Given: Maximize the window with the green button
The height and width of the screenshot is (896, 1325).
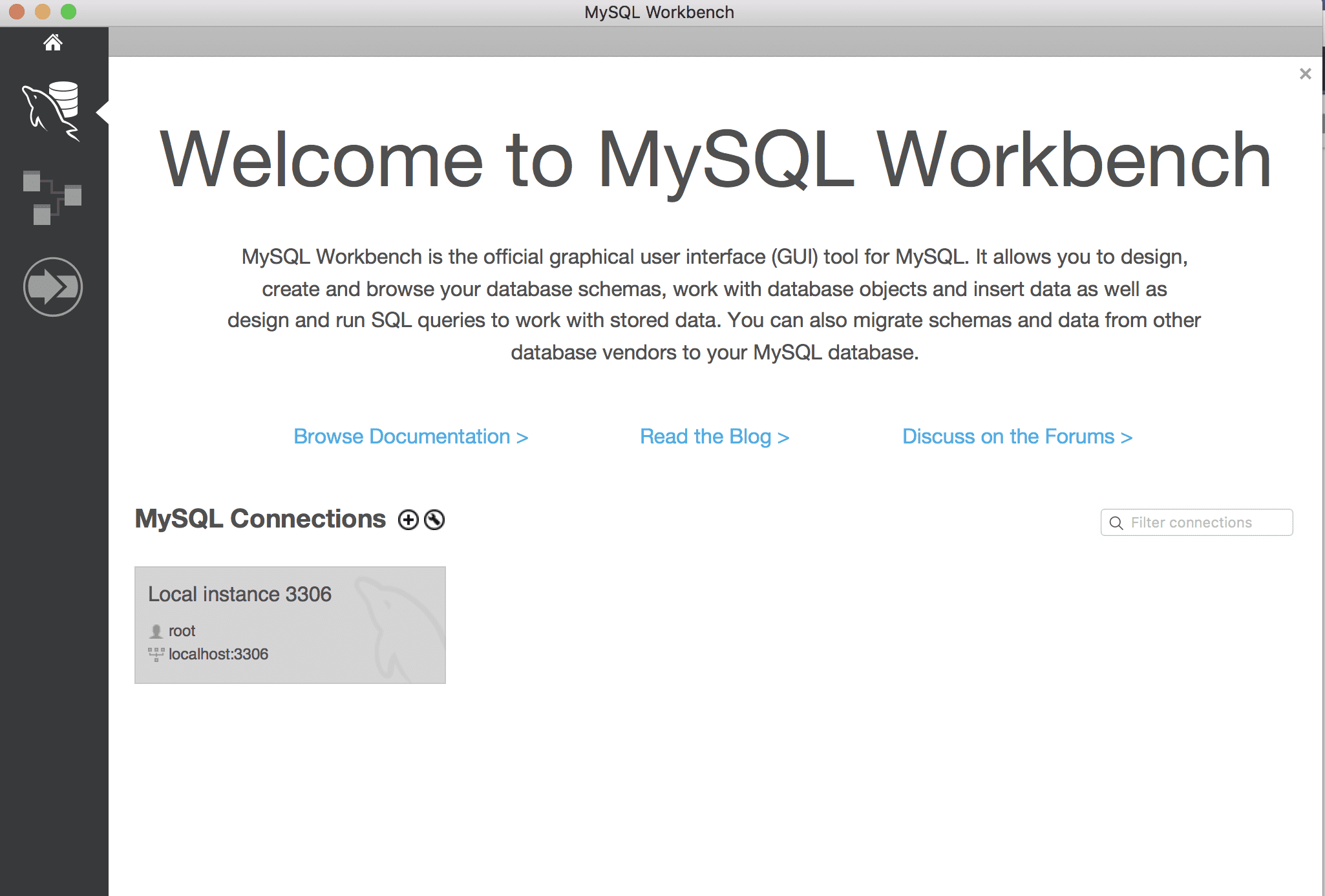Looking at the screenshot, I should coord(69,12).
